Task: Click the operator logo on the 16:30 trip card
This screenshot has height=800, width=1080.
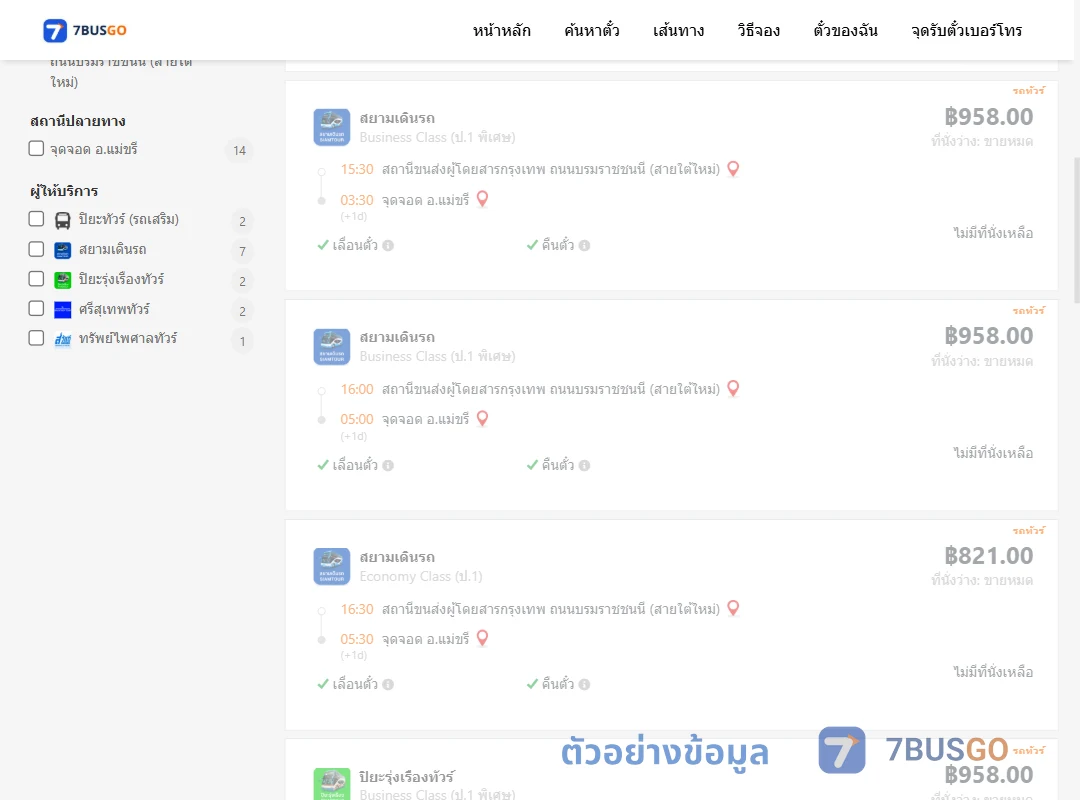Action: pos(332,566)
